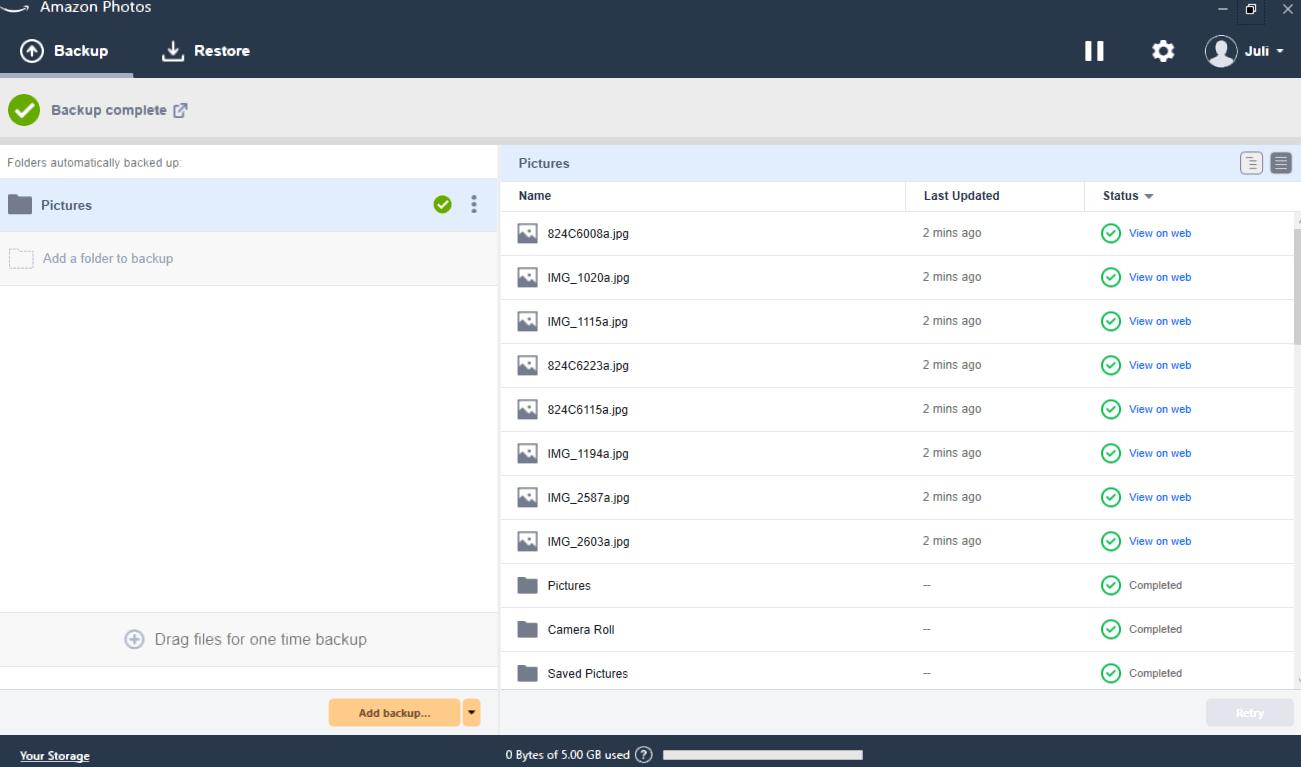Pause the backup with the pause icon
The image size is (1301, 767).
pos(1094,51)
